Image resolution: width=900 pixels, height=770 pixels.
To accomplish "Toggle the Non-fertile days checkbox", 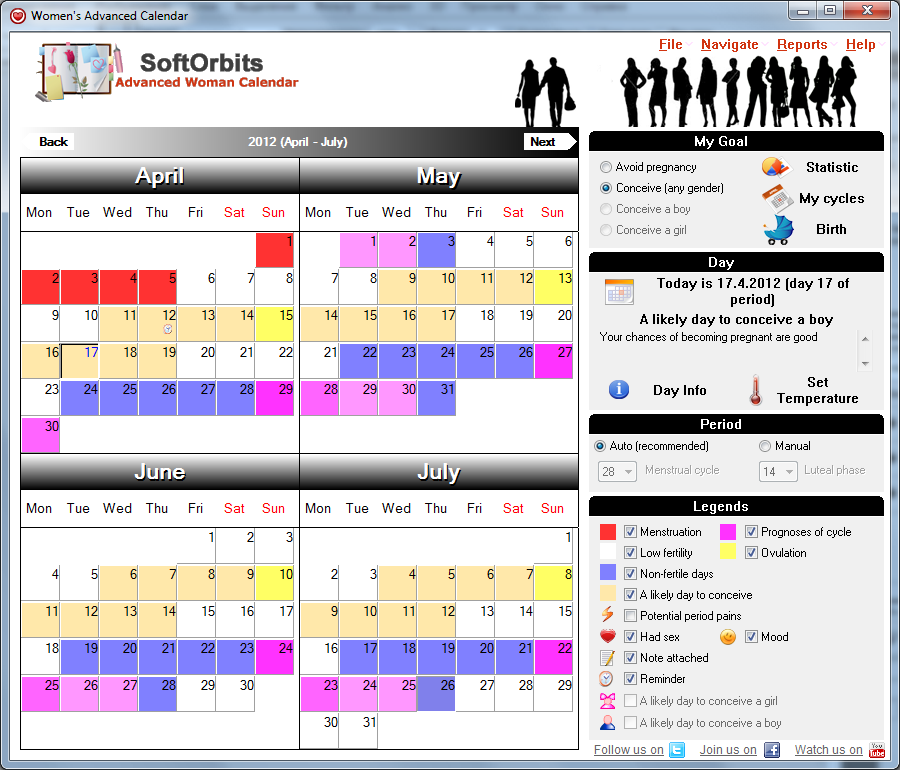I will coord(630,573).
